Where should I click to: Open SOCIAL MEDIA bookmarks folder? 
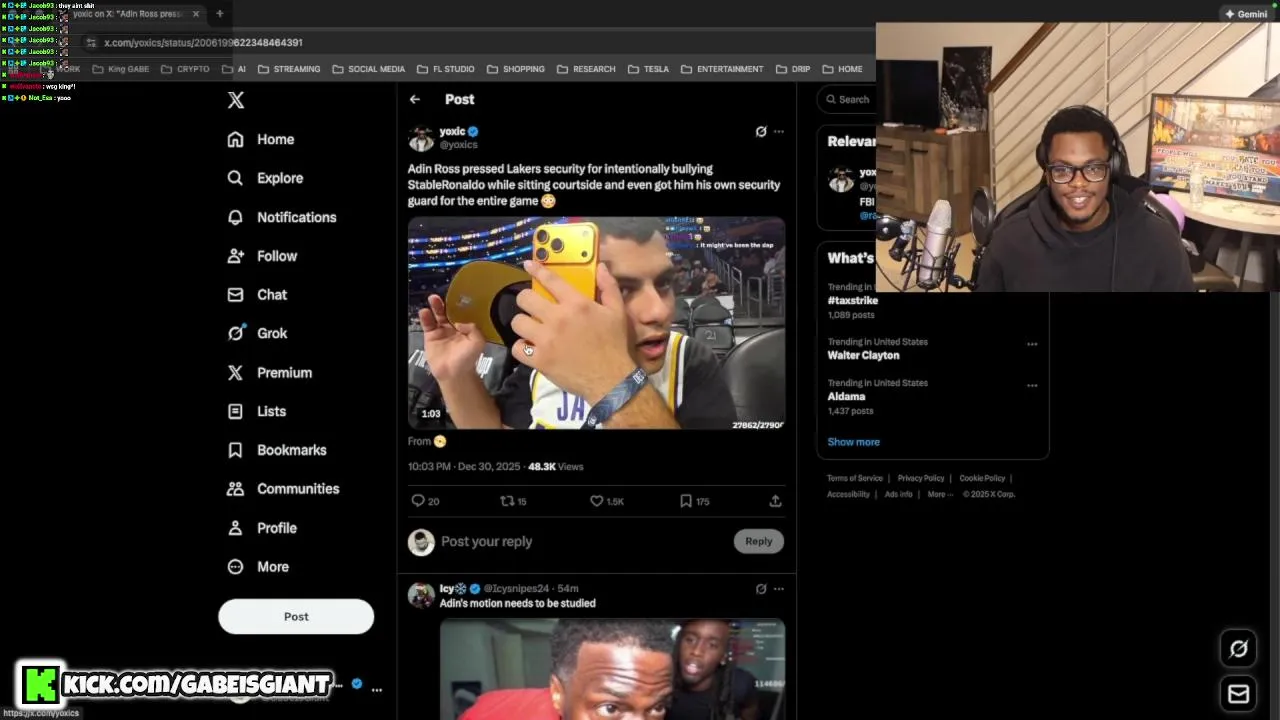point(369,69)
